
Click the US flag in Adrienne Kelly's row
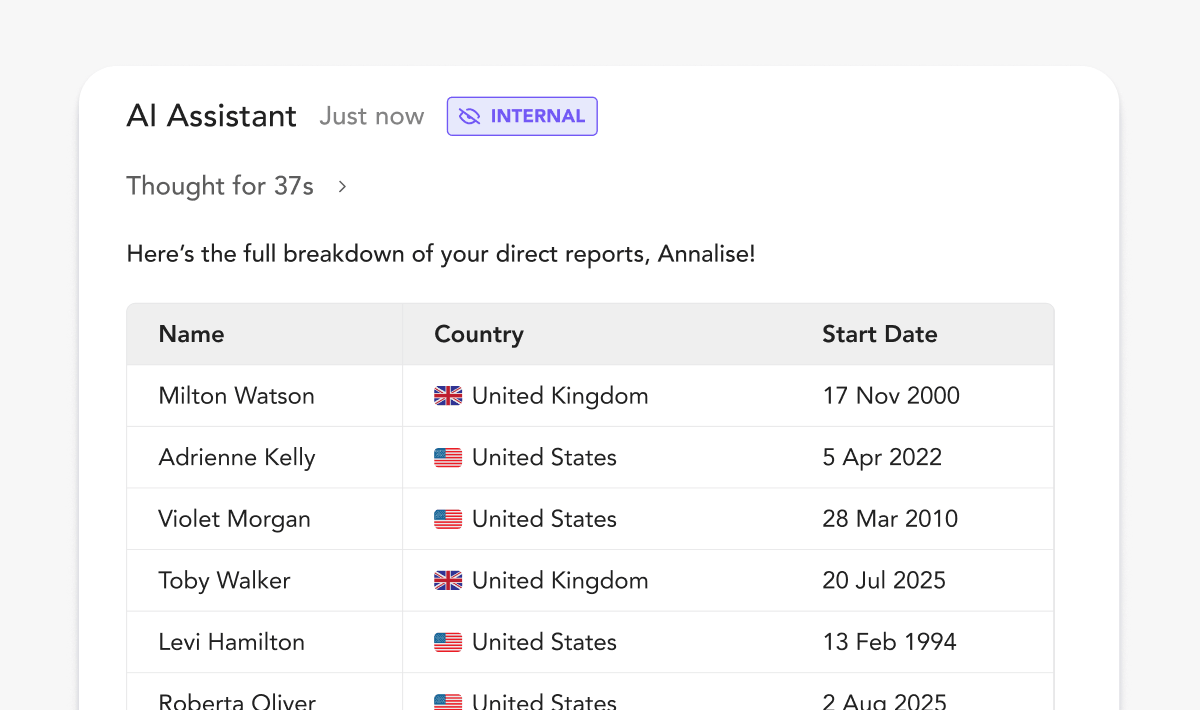click(x=448, y=458)
